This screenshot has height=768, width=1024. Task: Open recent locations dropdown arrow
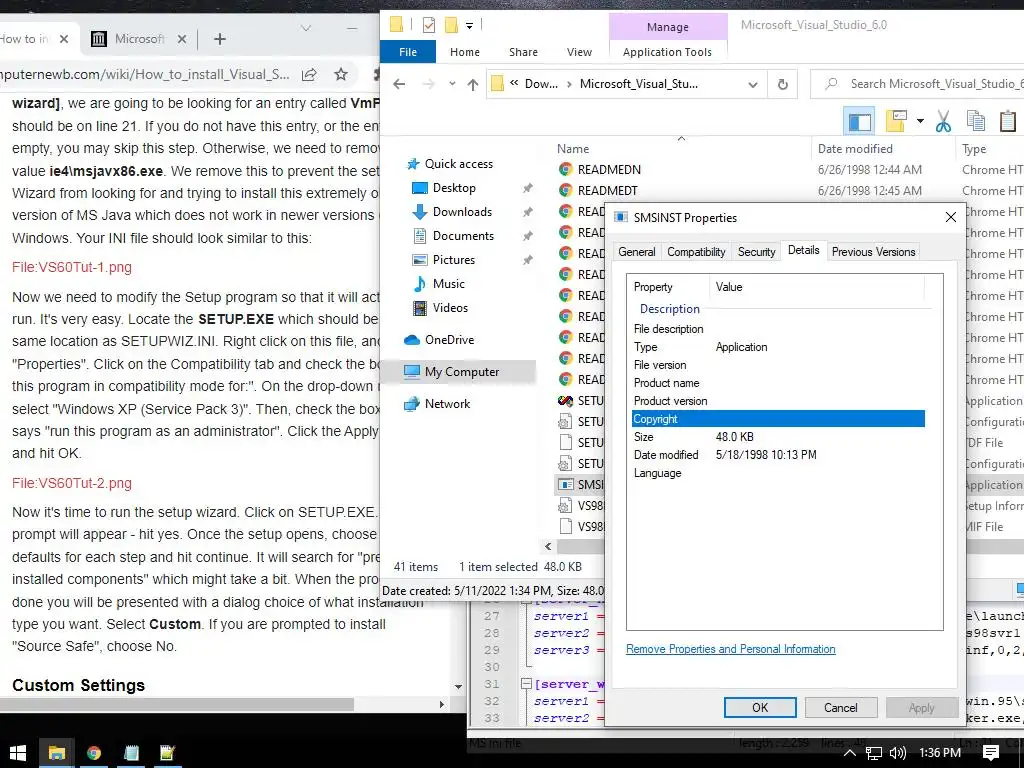[x=452, y=84]
